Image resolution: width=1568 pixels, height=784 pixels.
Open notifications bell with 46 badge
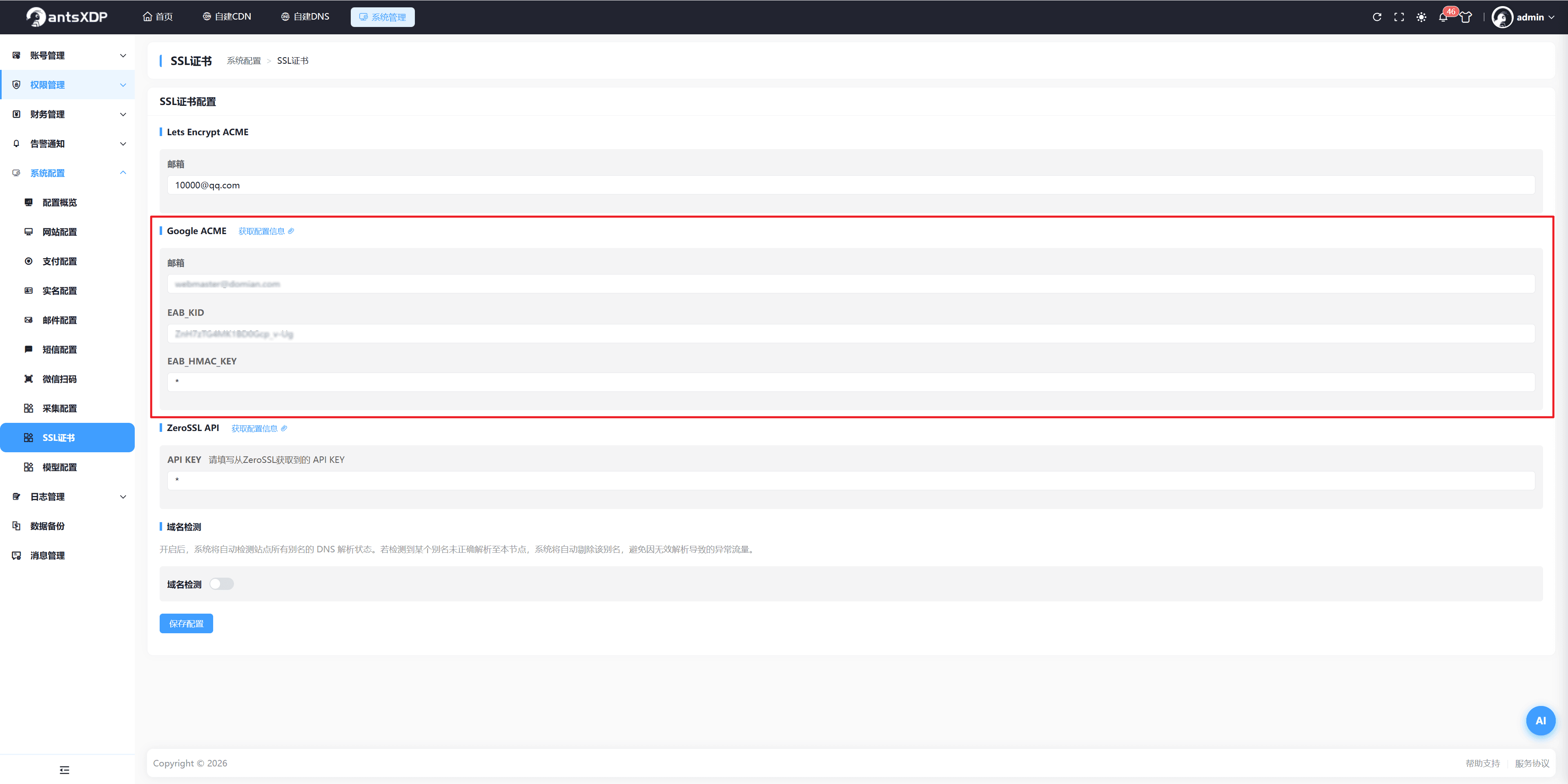click(x=1443, y=17)
